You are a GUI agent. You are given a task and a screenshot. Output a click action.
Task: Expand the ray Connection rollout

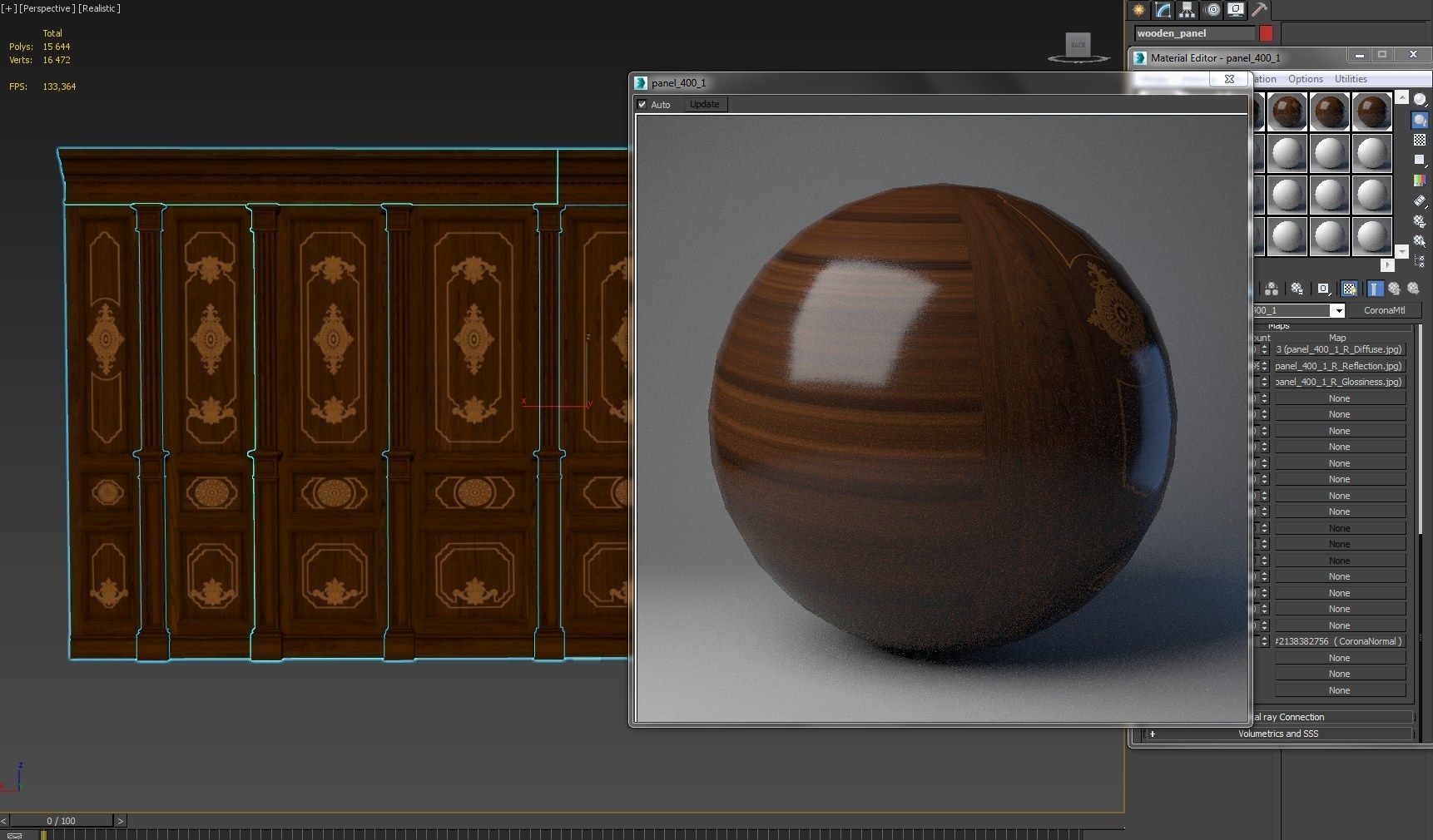[1331, 717]
